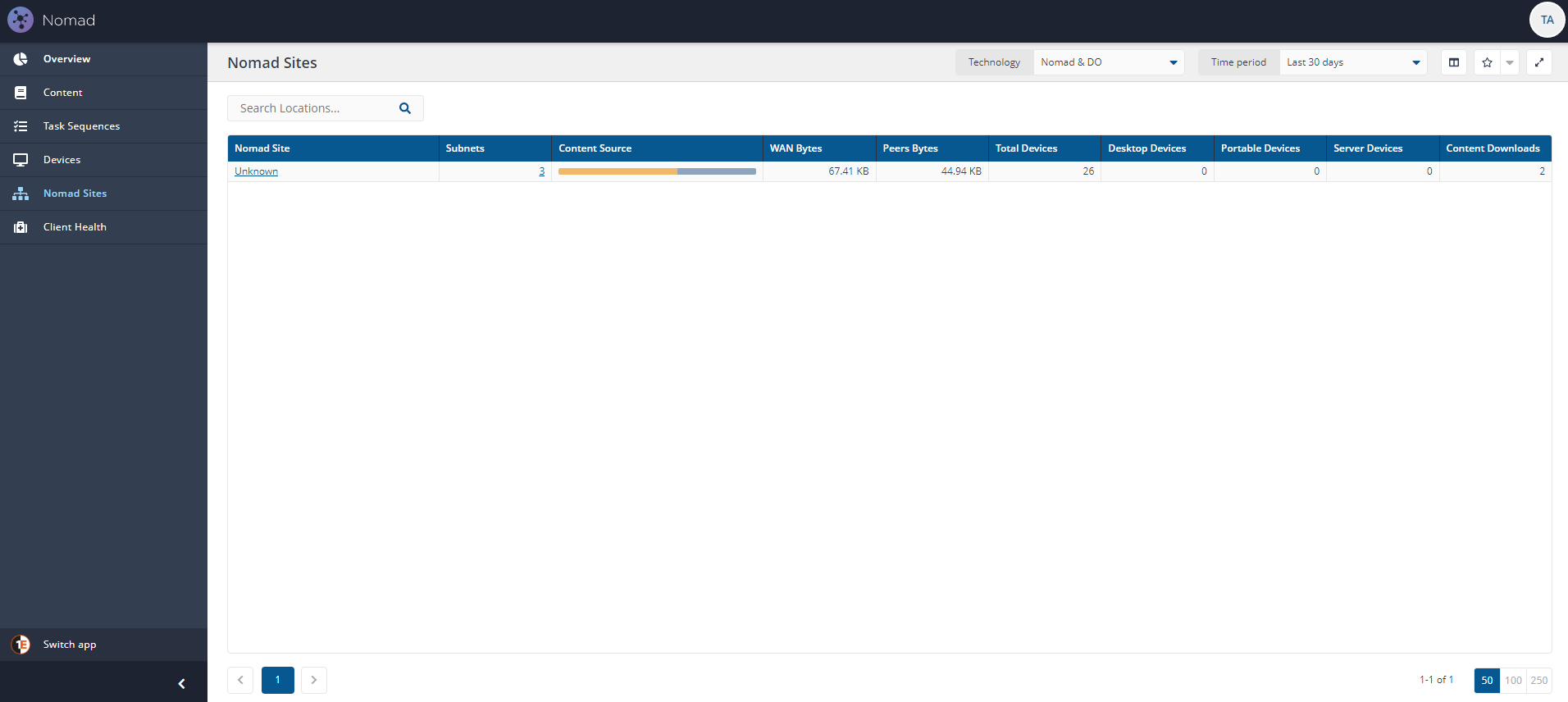Sort by Portable Devices column header
The height and width of the screenshot is (702, 1568).
pos(1270,148)
